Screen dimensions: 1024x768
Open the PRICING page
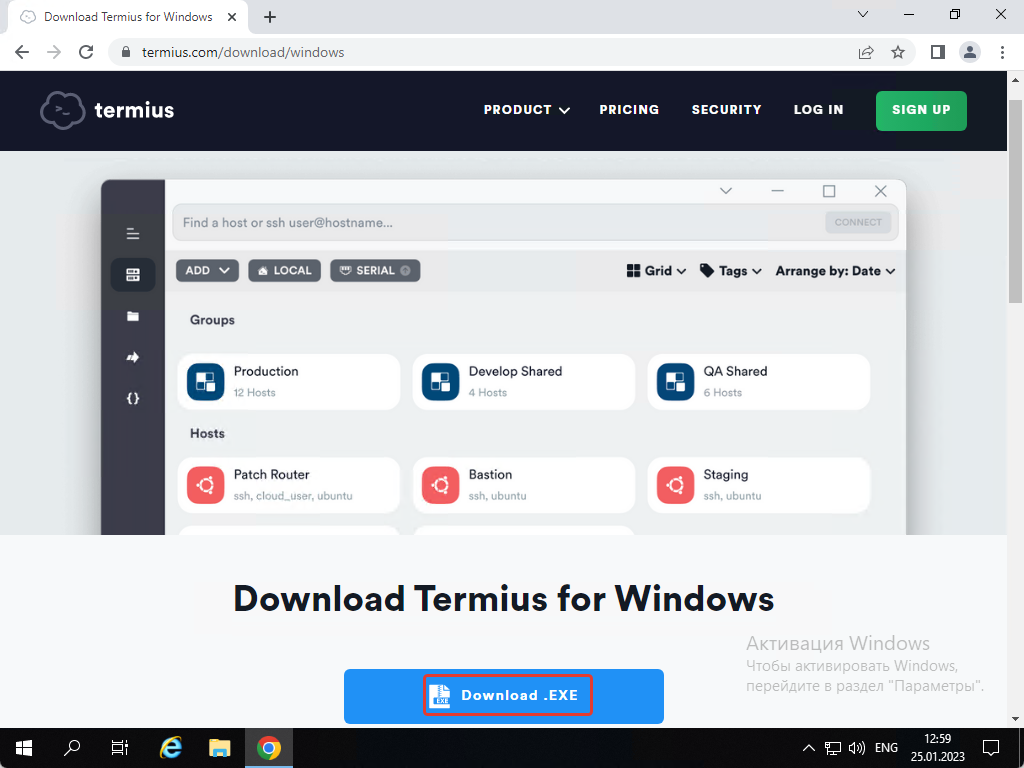(x=629, y=110)
